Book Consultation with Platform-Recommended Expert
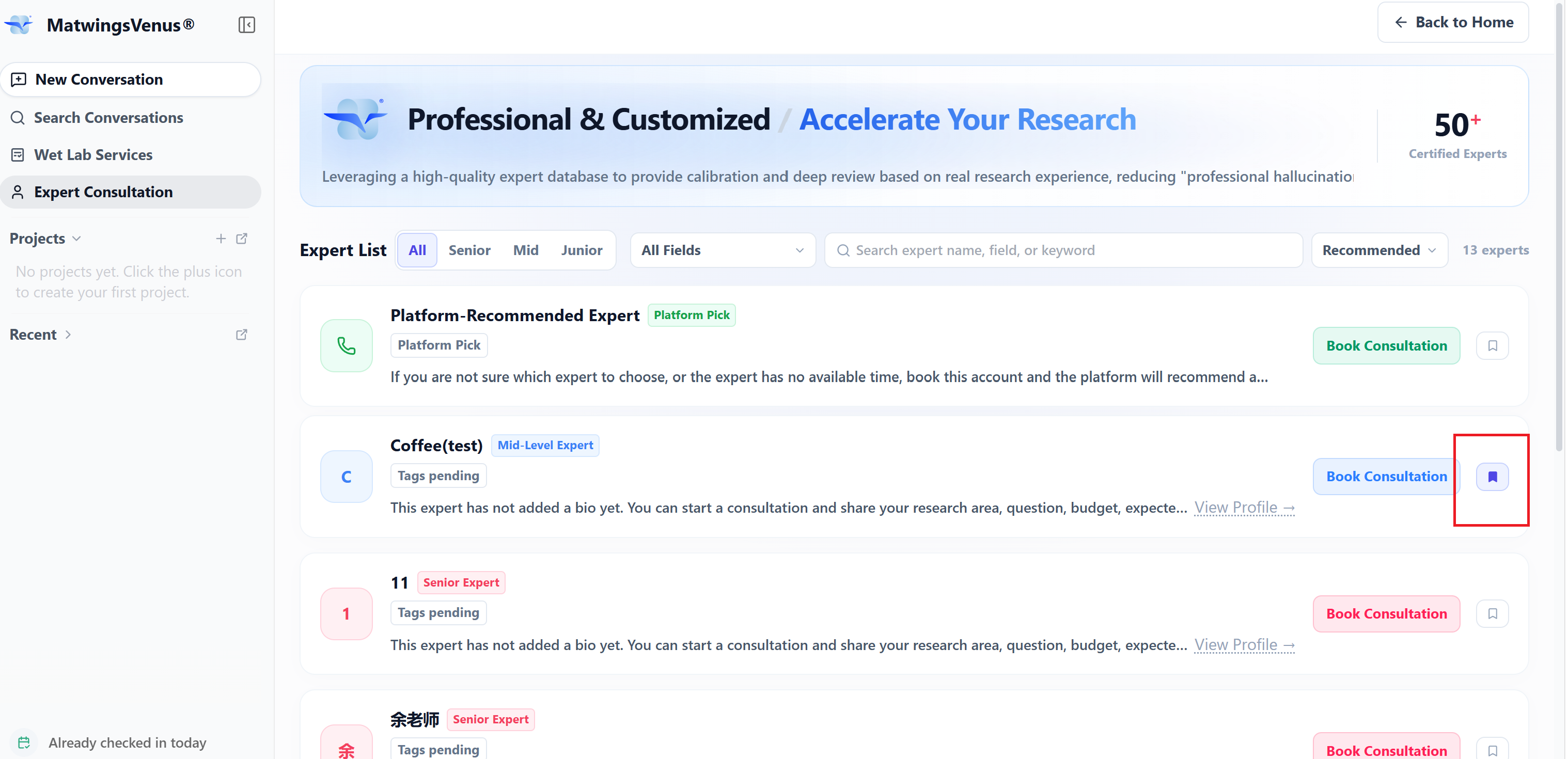Screen dimensions: 1568x759 pyautogui.click(x=1386, y=346)
